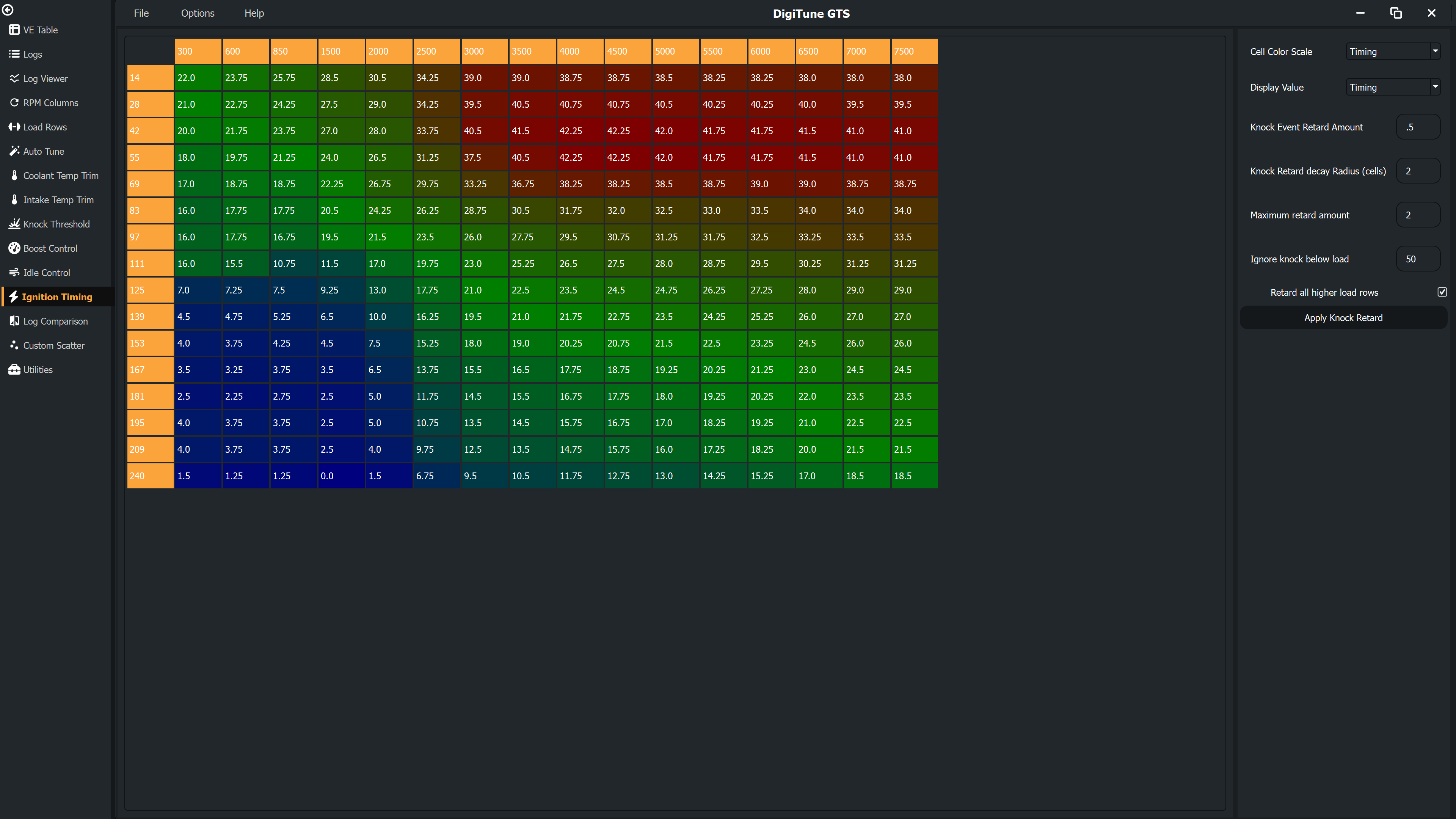Click cell 24.75 in load row 125
This screenshot has width=1456, height=819.
(675, 290)
